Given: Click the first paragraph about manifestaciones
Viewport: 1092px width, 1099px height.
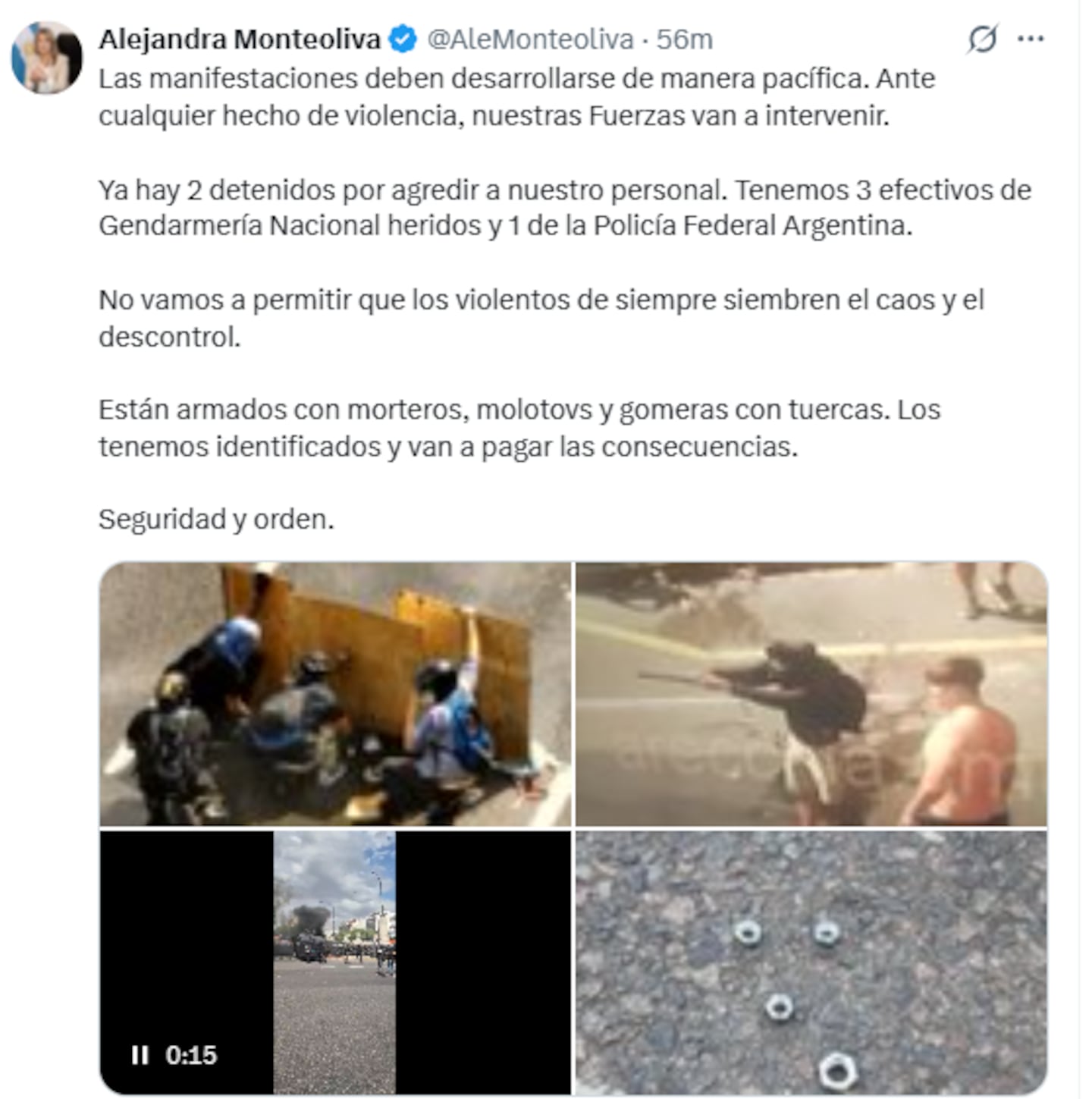Looking at the screenshot, I should coord(517,97).
